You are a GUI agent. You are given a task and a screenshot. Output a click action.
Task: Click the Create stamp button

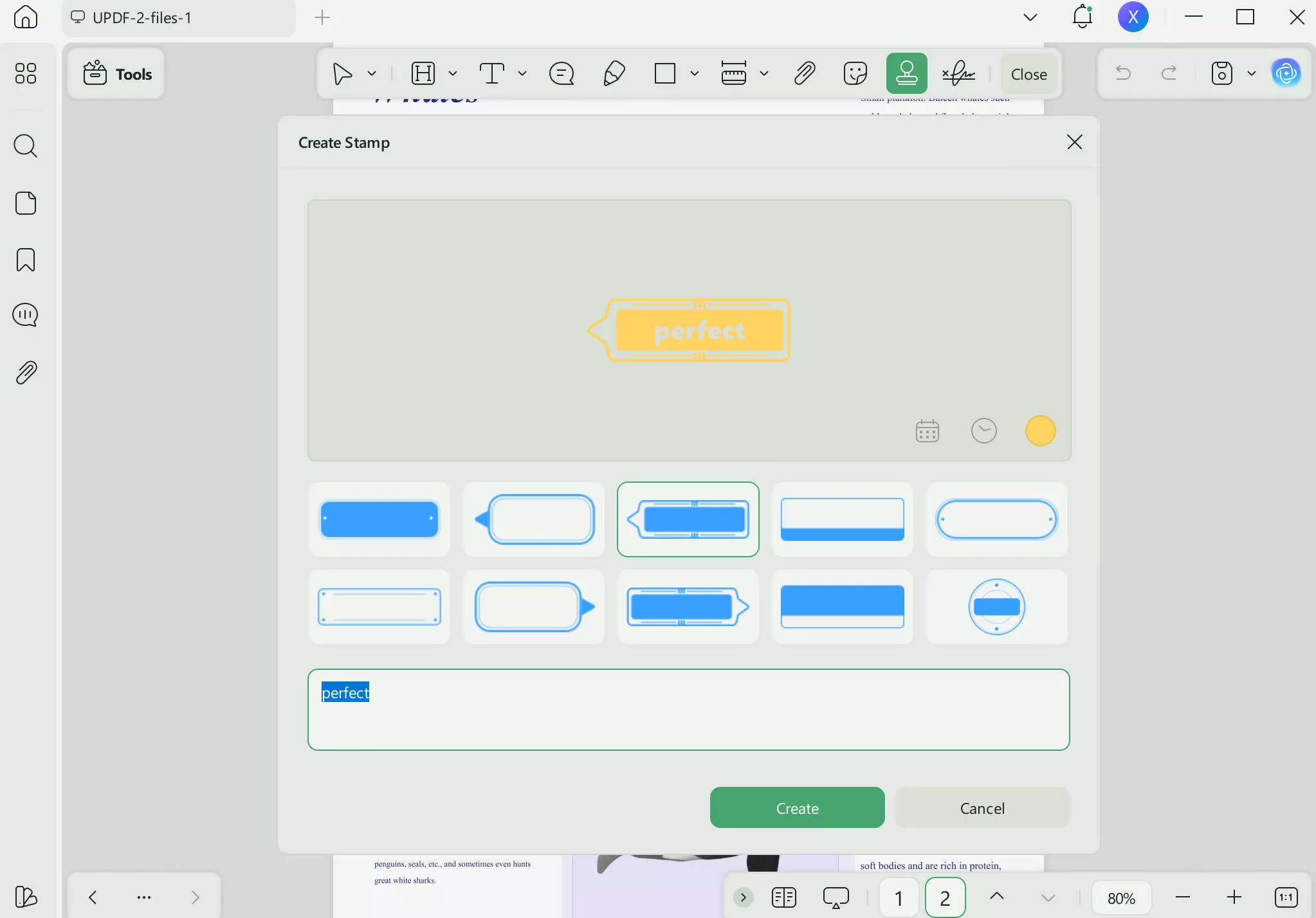tap(796, 807)
